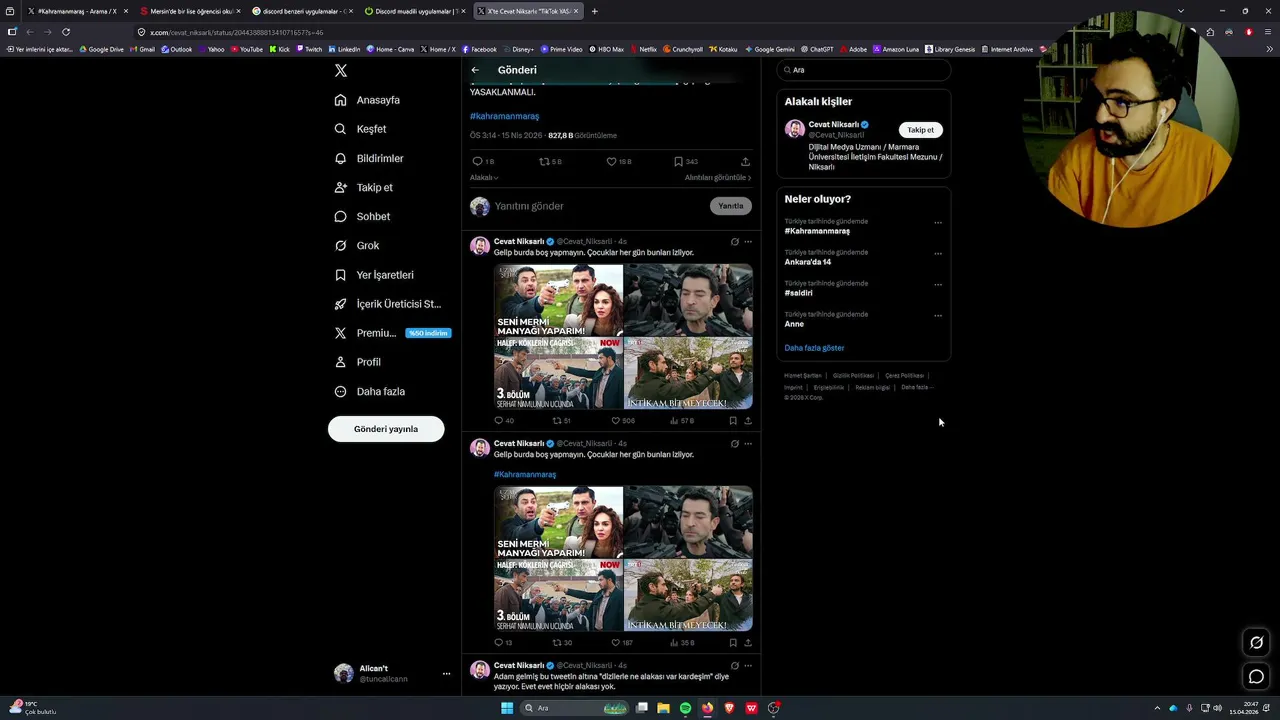The width and height of the screenshot is (1280, 720).
Task: View stats icon showing 57 B
Action: (x=674, y=421)
